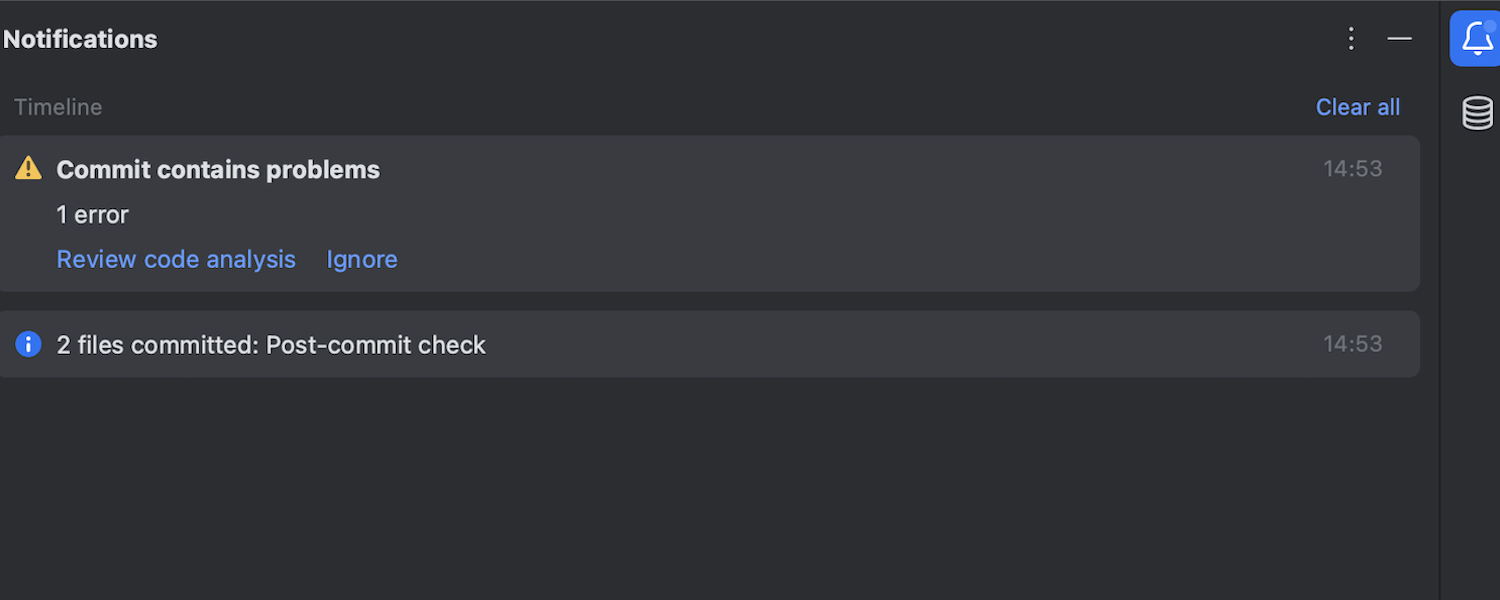
Task: Open the Notifications bell tool window
Action: (1476, 40)
